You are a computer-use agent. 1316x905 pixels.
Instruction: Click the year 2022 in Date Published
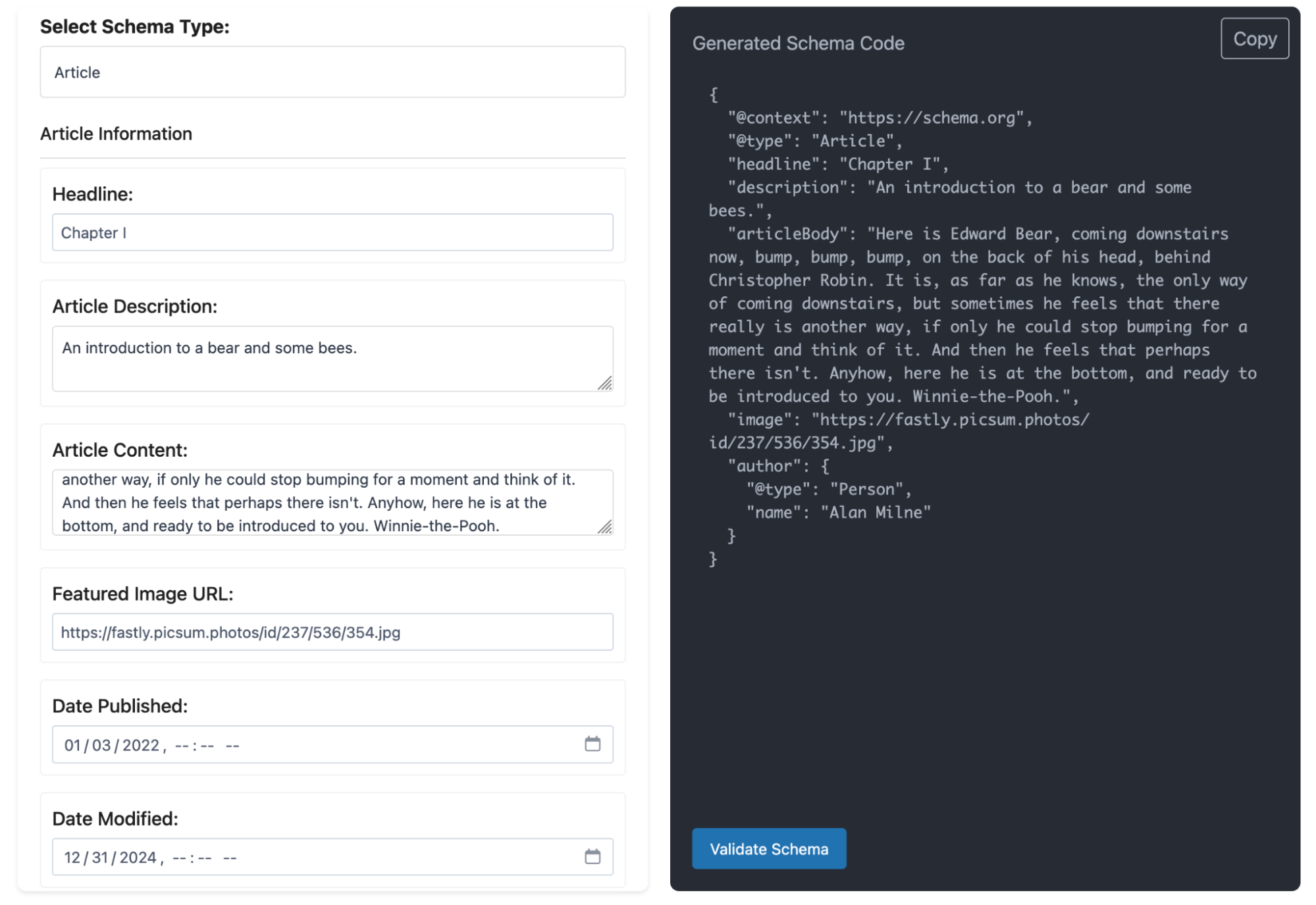[141, 745]
